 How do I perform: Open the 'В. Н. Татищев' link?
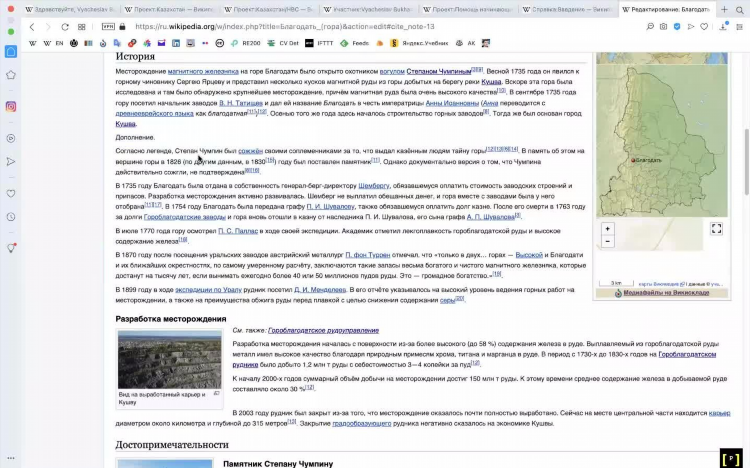(x=241, y=103)
